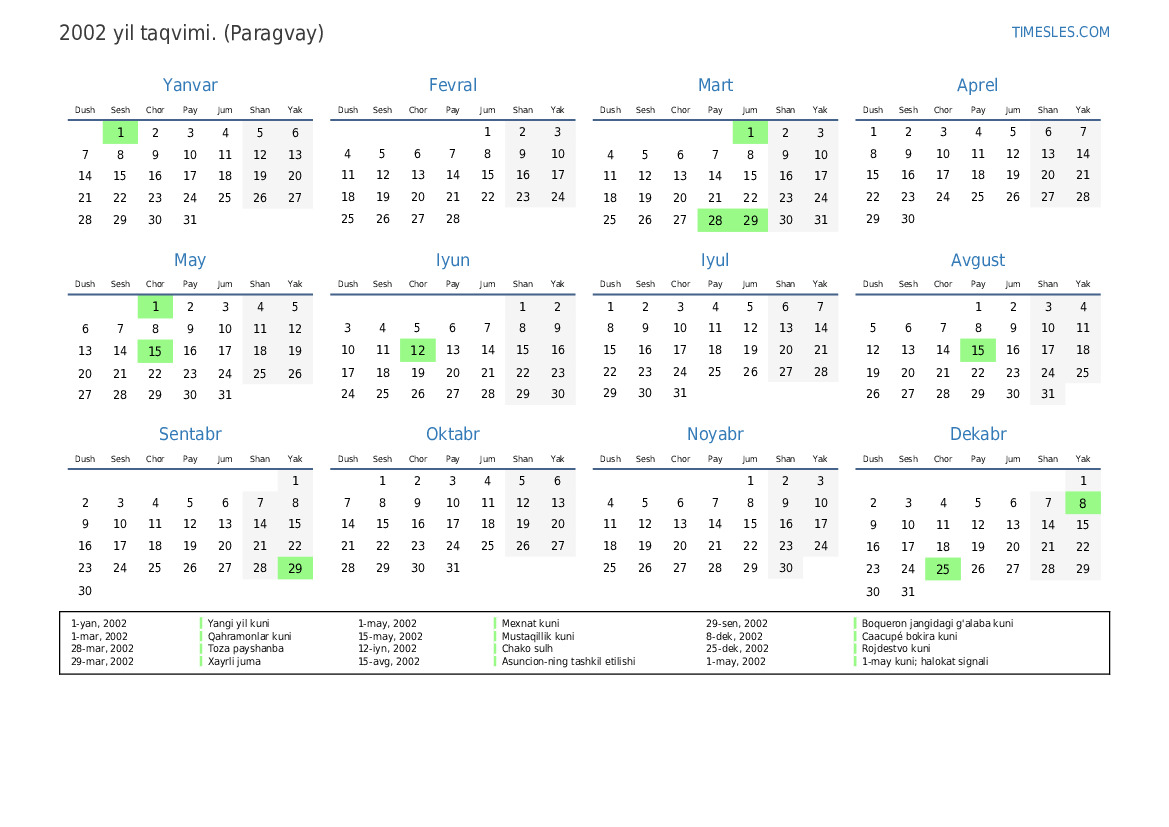Open the TIMESLES.COM link

point(1060,32)
